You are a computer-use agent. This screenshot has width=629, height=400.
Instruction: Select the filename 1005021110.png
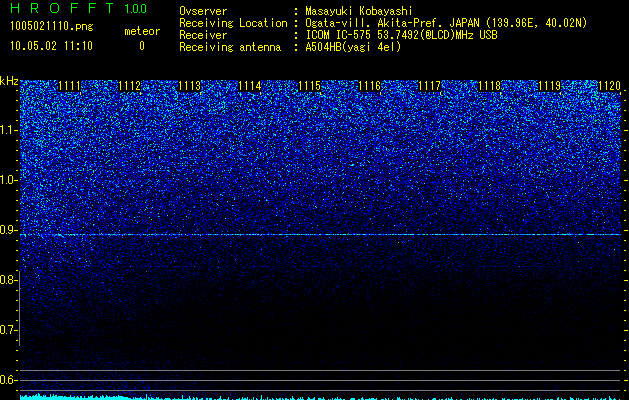click(52, 27)
